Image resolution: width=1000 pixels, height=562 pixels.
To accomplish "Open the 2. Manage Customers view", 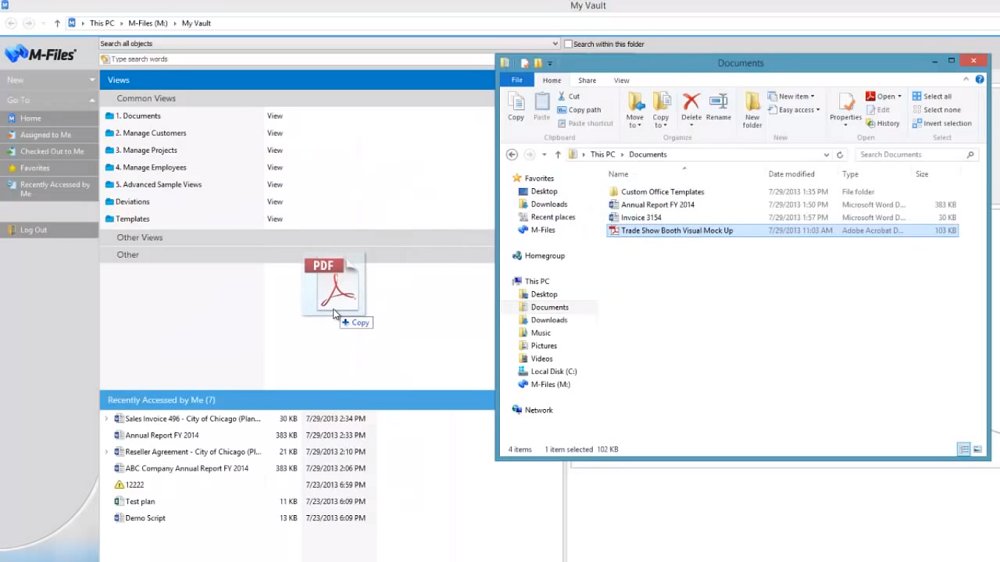I will click(x=151, y=133).
